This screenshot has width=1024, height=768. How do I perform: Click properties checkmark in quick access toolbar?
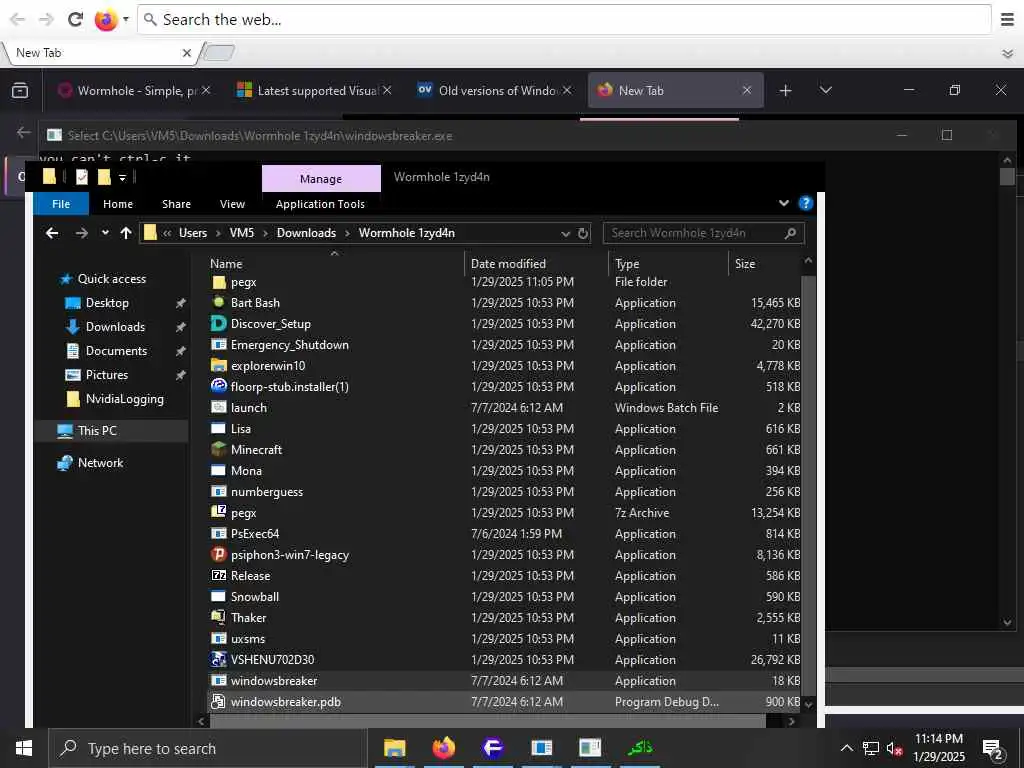pyautogui.click(x=82, y=177)
